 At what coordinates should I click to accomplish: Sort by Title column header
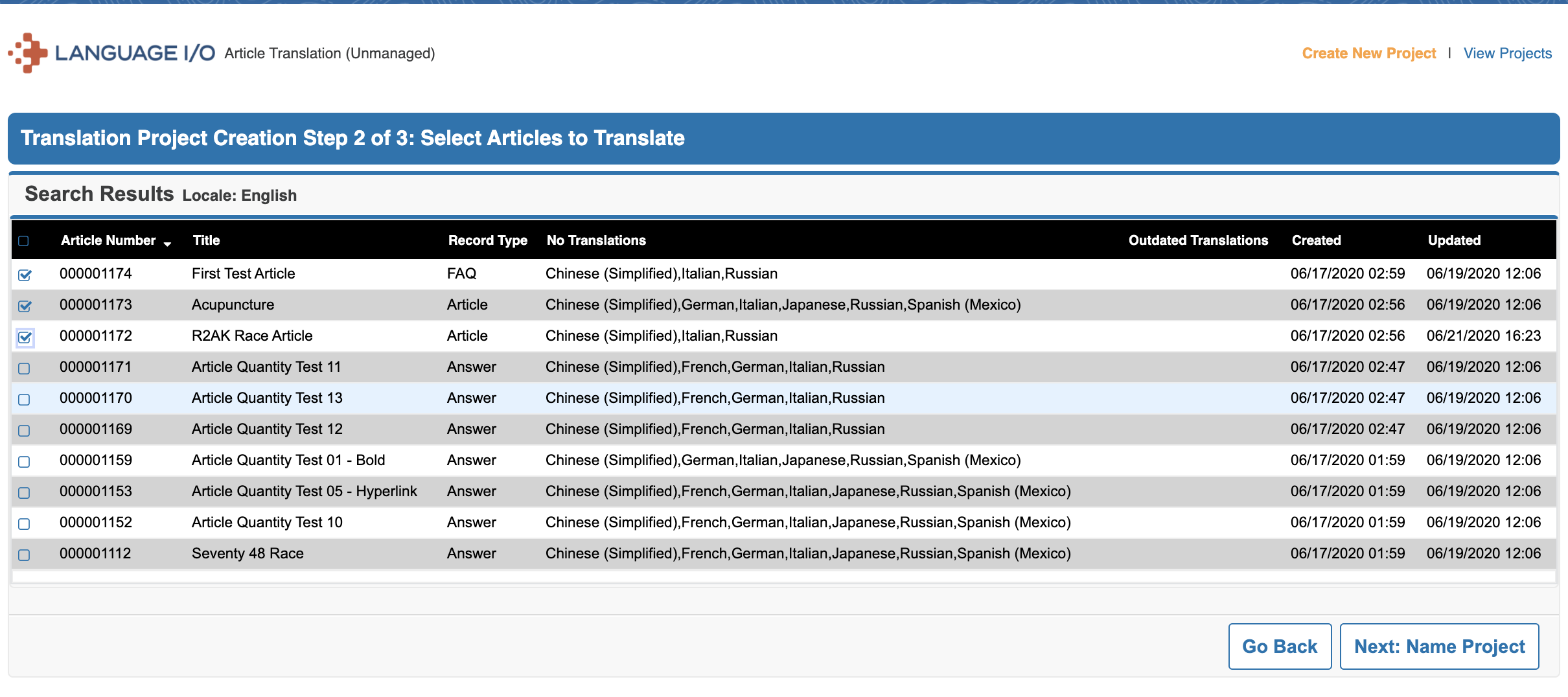tap(206, 240)
